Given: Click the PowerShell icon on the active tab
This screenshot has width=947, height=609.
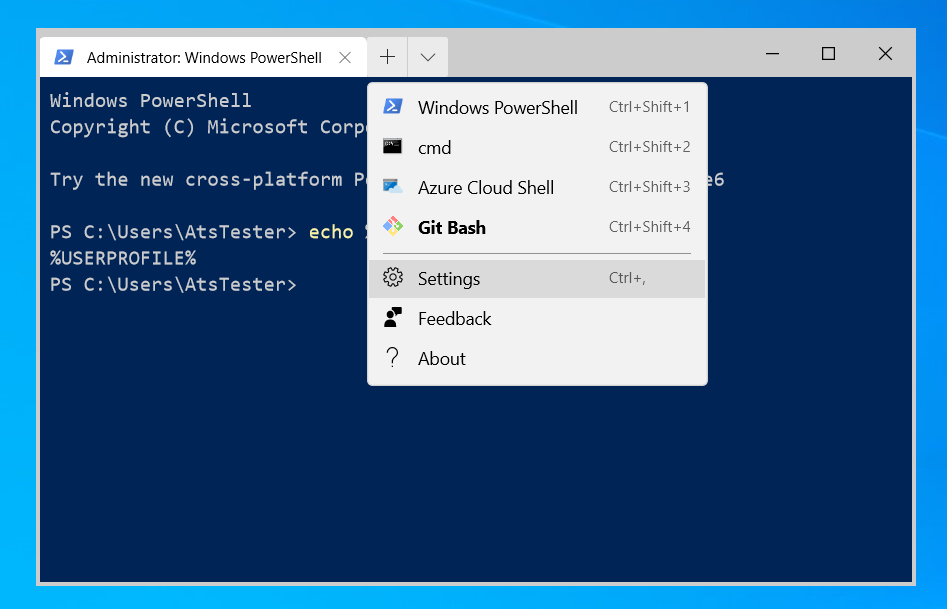Looking at the screenshot, I should (x=63, y=57).
